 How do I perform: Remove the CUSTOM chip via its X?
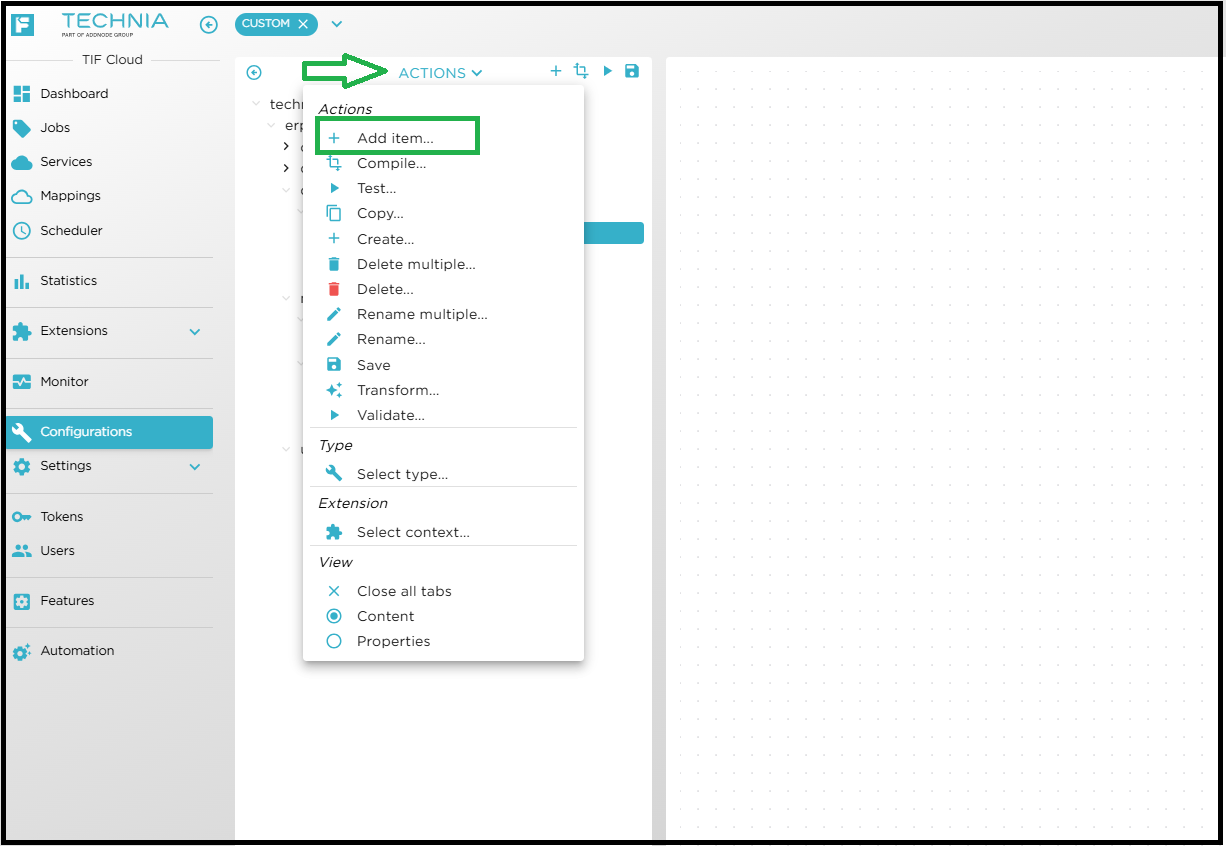tap(303, 24)
